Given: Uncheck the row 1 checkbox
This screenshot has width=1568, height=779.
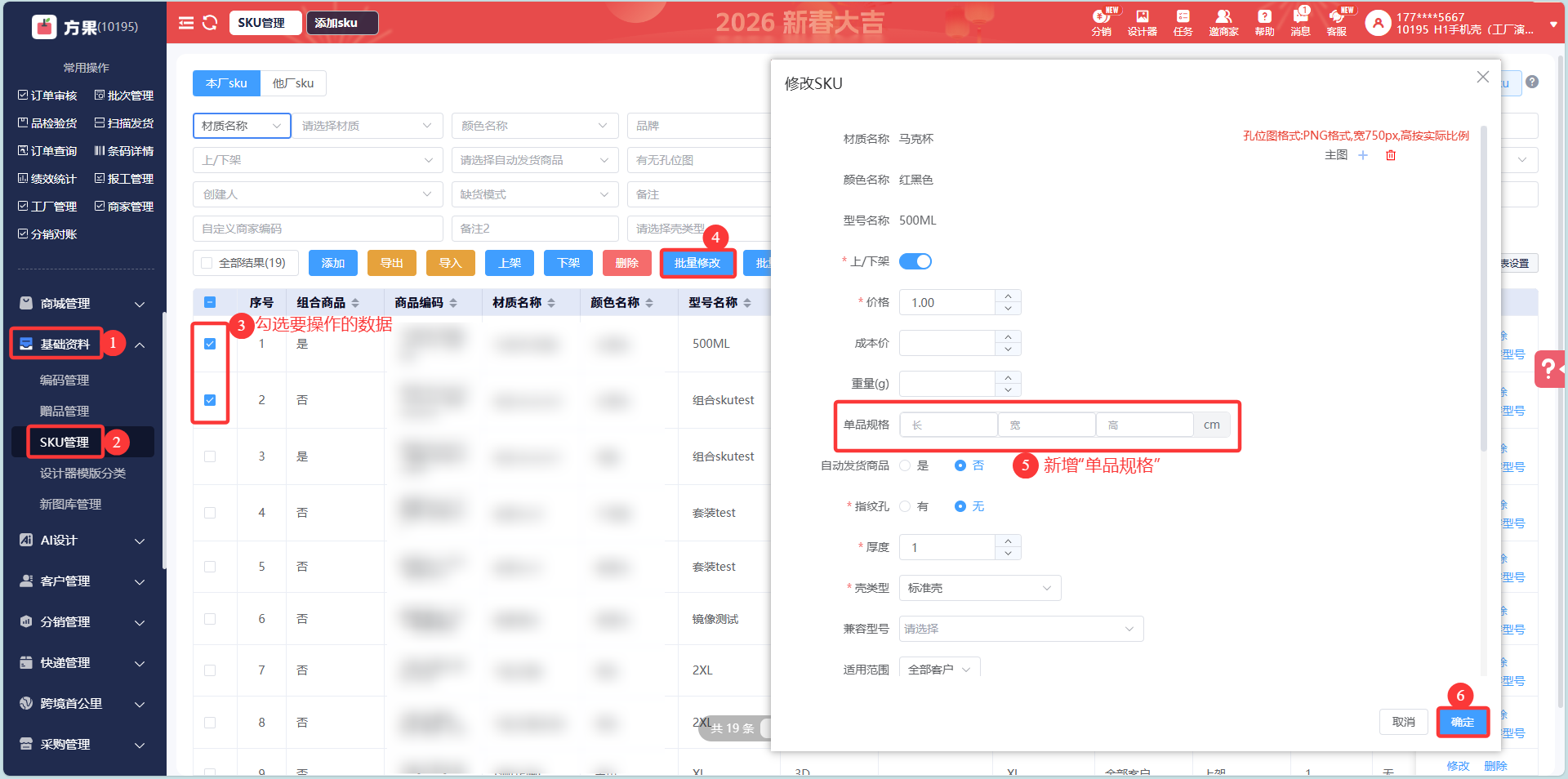Looking at the screenshot, I should tap(210, 344).
